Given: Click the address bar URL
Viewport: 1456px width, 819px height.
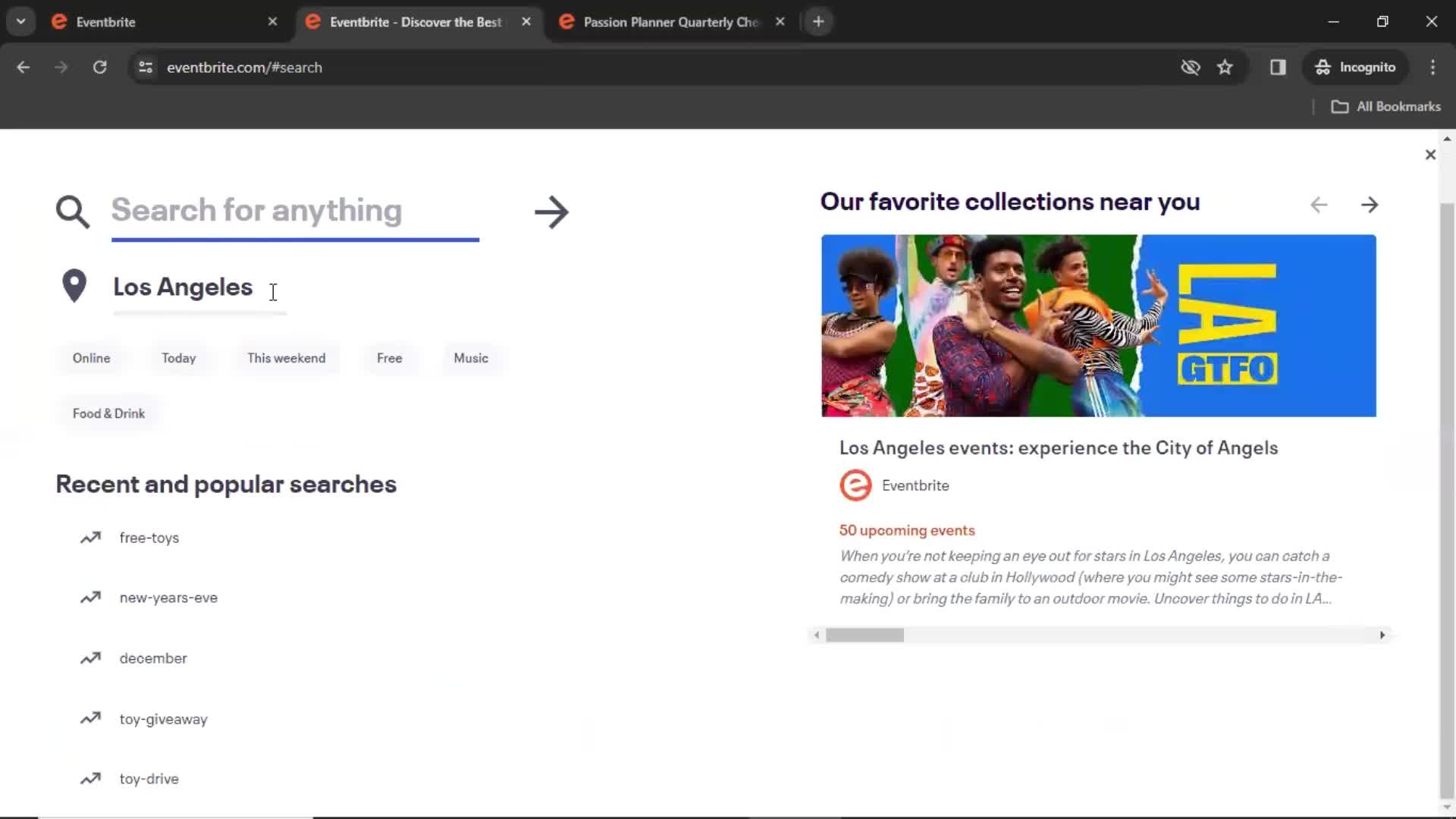Looking at the screenshot, I should (x=244, y=67).
